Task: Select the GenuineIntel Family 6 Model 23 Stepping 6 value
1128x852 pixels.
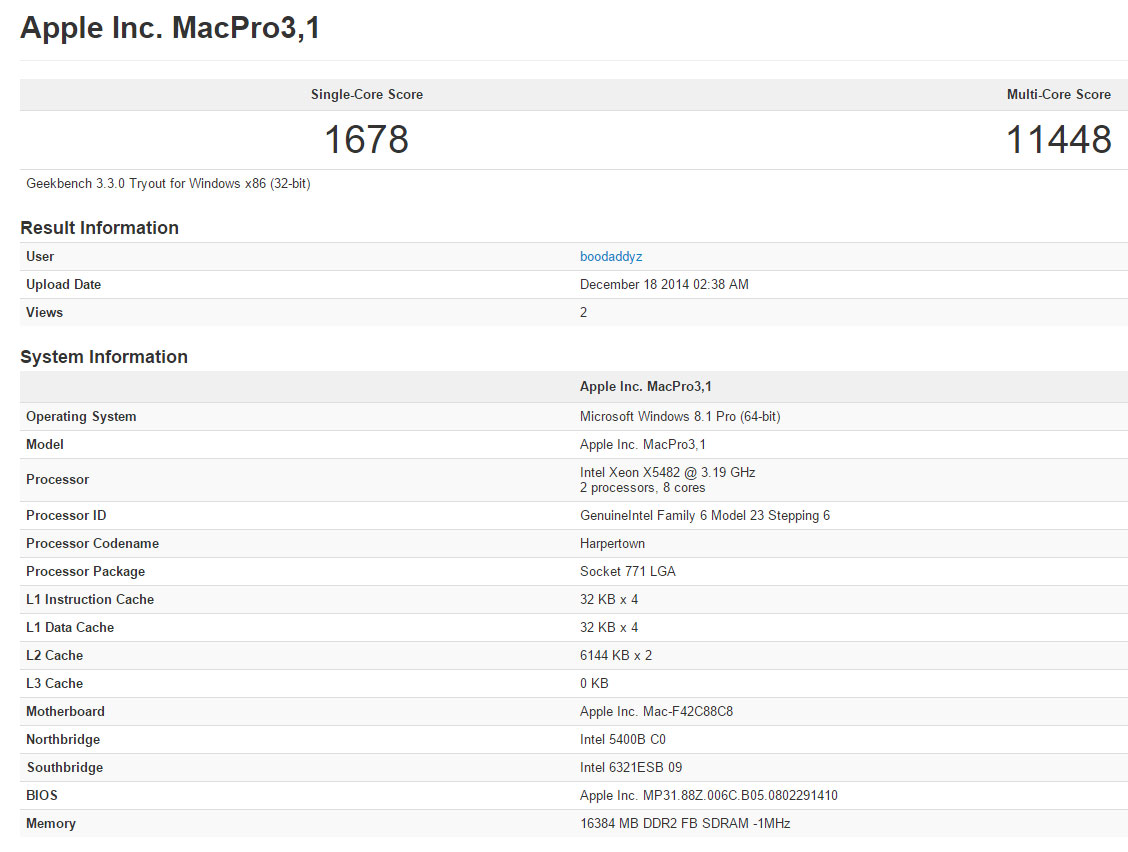Action: pyautogui.click(x=705, y=515)
